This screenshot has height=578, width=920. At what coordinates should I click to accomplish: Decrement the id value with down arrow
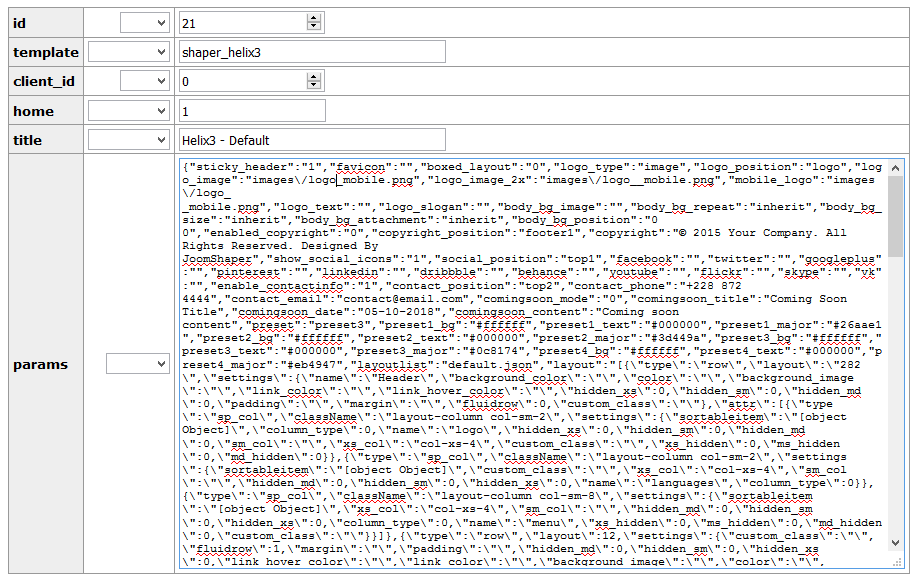(x=314, y=27)
